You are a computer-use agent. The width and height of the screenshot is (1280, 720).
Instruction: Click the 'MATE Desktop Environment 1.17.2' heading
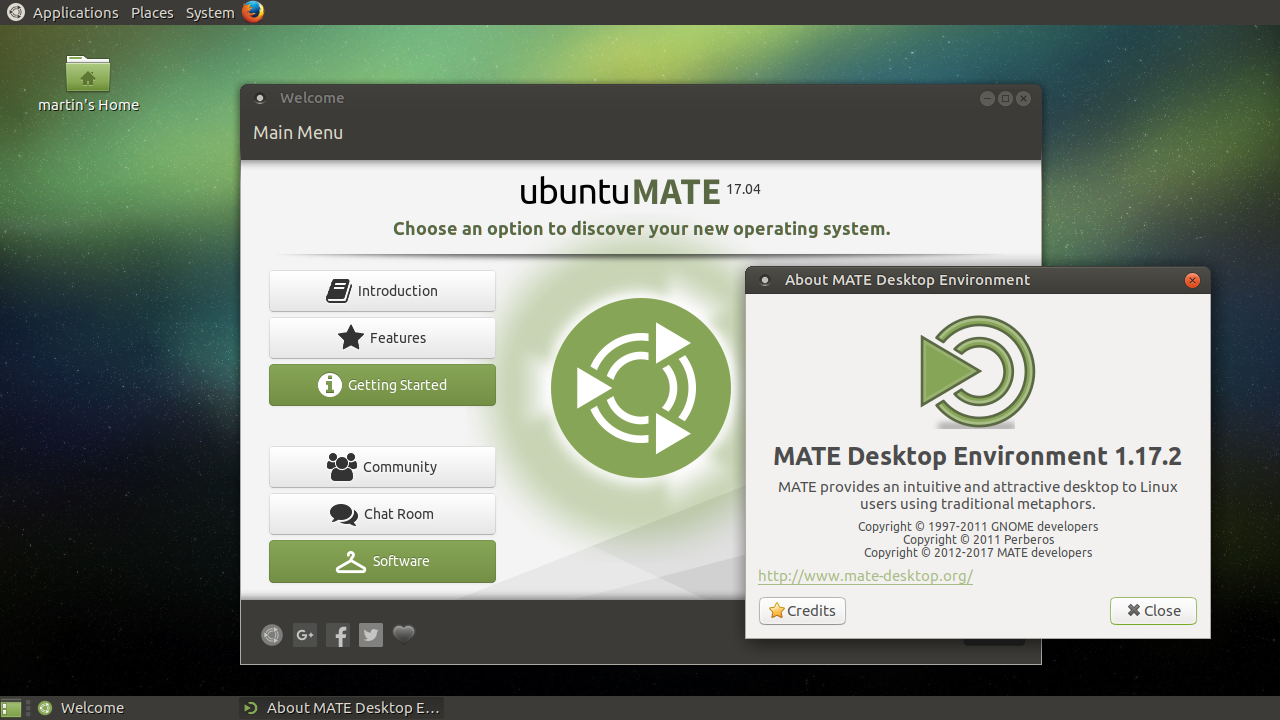977,457
